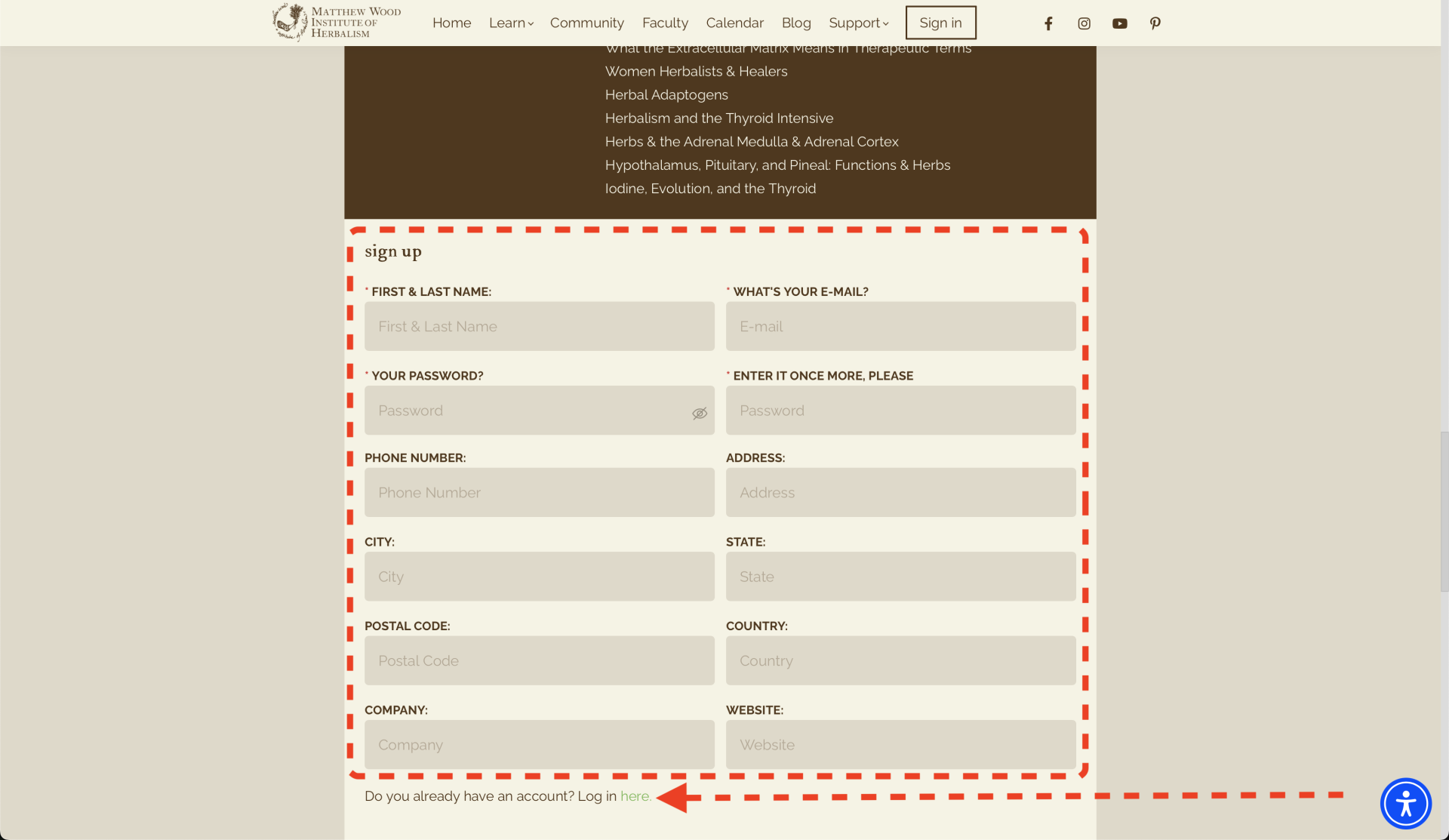The height and width of the screenshot is (840, 1449).
Task: Focus the Address input field
Action: tap(900, 492)
